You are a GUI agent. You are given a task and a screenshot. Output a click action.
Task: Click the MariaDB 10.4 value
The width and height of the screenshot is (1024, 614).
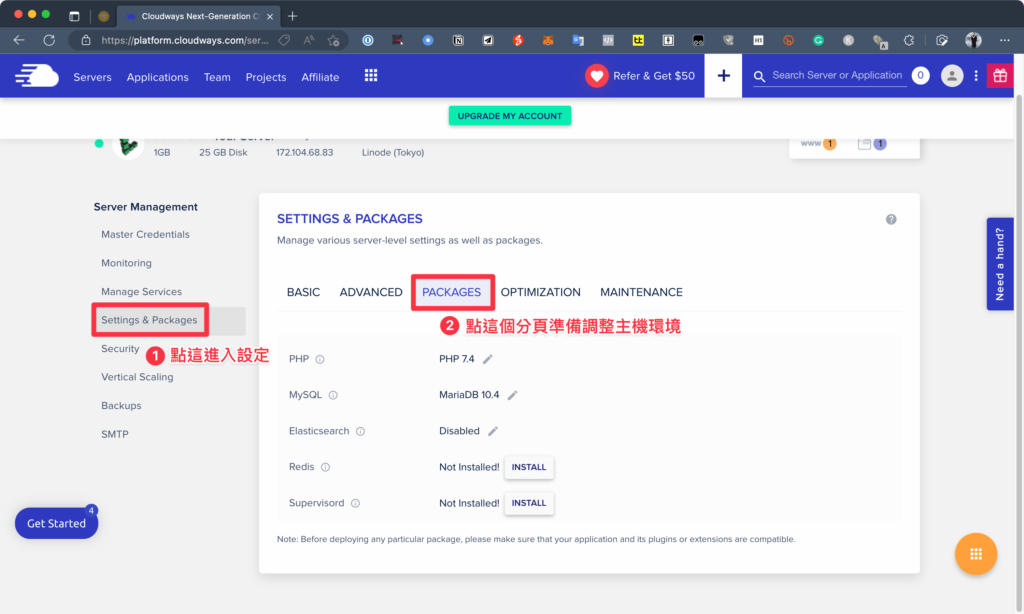pos(469,395)
